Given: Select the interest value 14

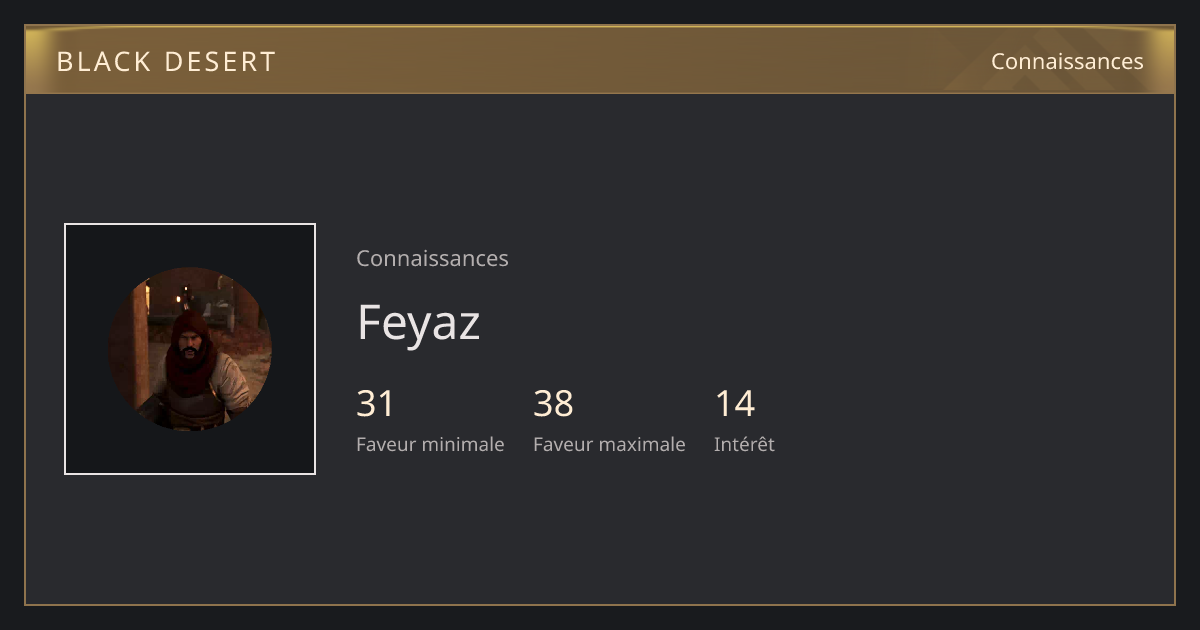Looking at the screenshot, I should 735,403.
